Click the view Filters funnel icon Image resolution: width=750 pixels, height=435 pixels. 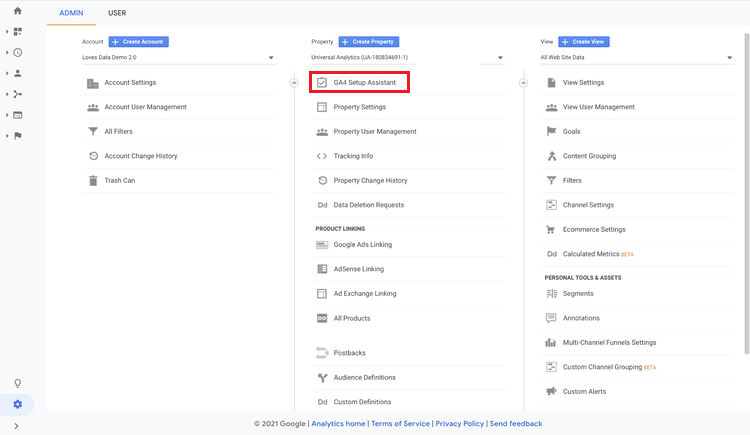[x=551, y=180]
